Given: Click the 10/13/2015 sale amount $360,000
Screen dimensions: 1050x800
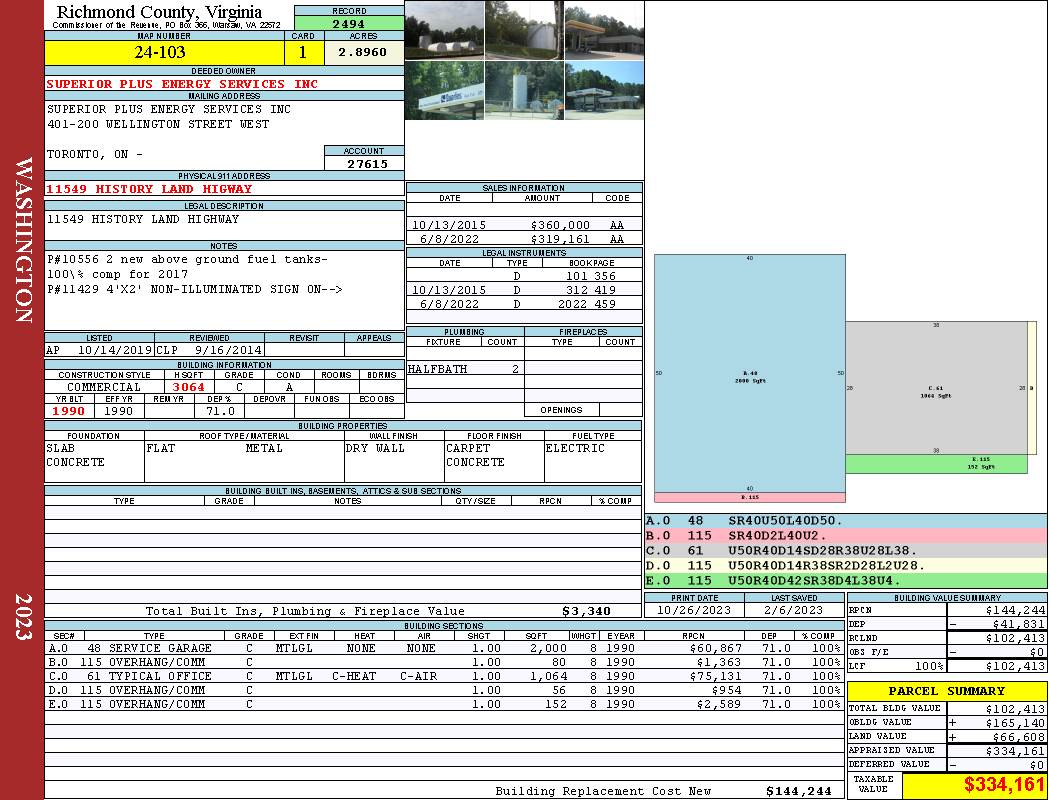Looking at the screenshot, I should (x=560, y=226).
